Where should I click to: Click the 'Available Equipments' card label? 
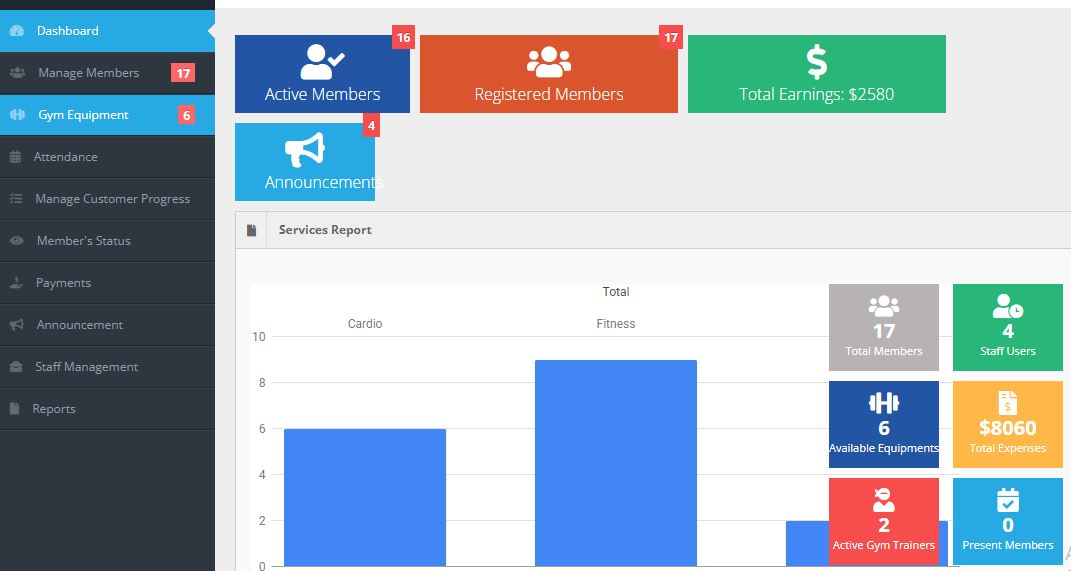[884, 448]
